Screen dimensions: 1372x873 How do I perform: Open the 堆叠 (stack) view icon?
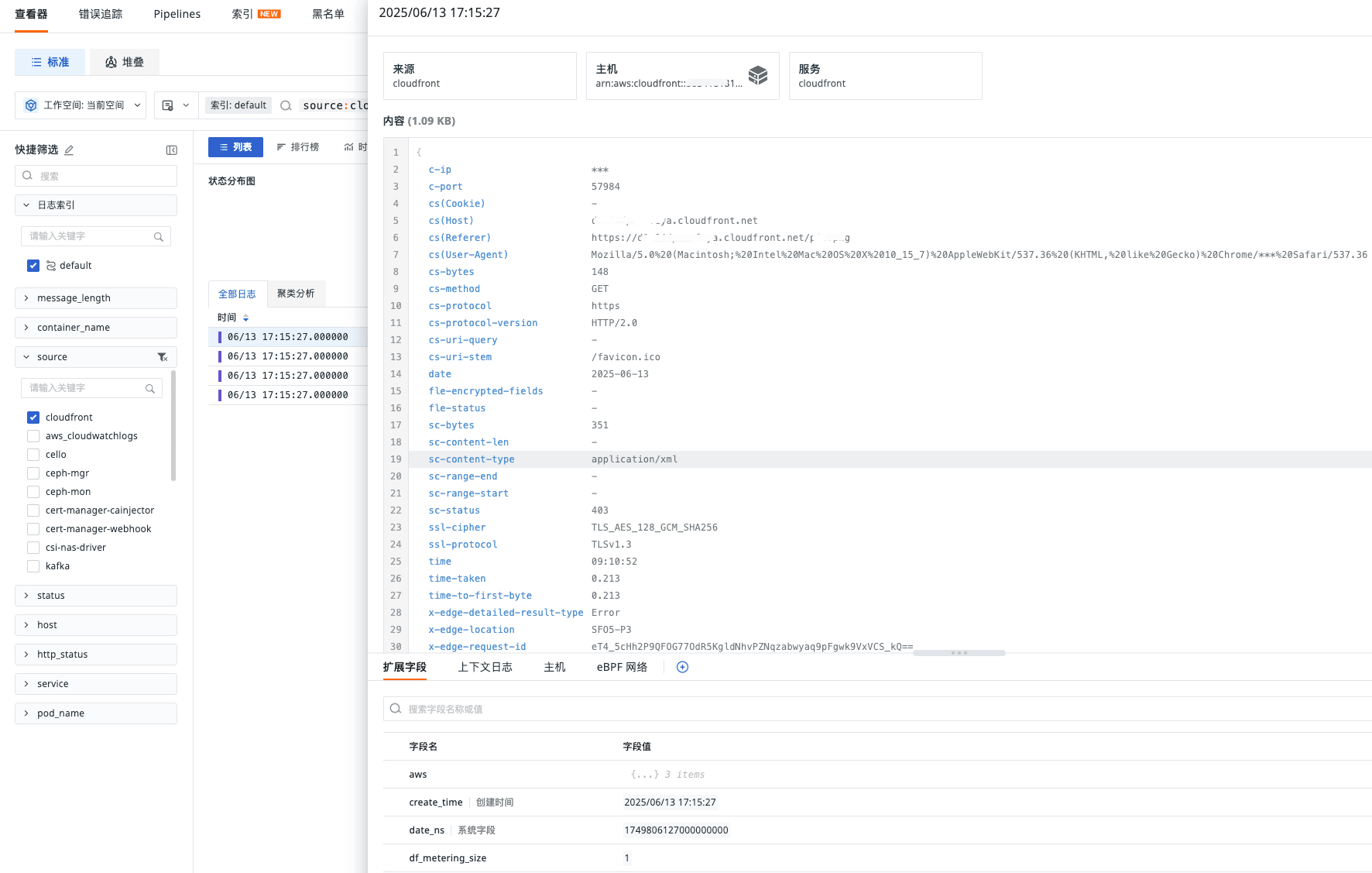(124, 62)
